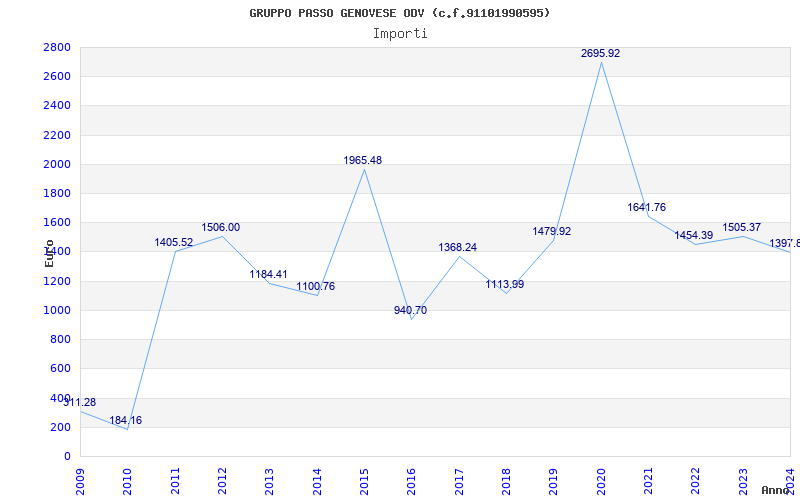Click the 2023 x-axis year label

point(743,482)
